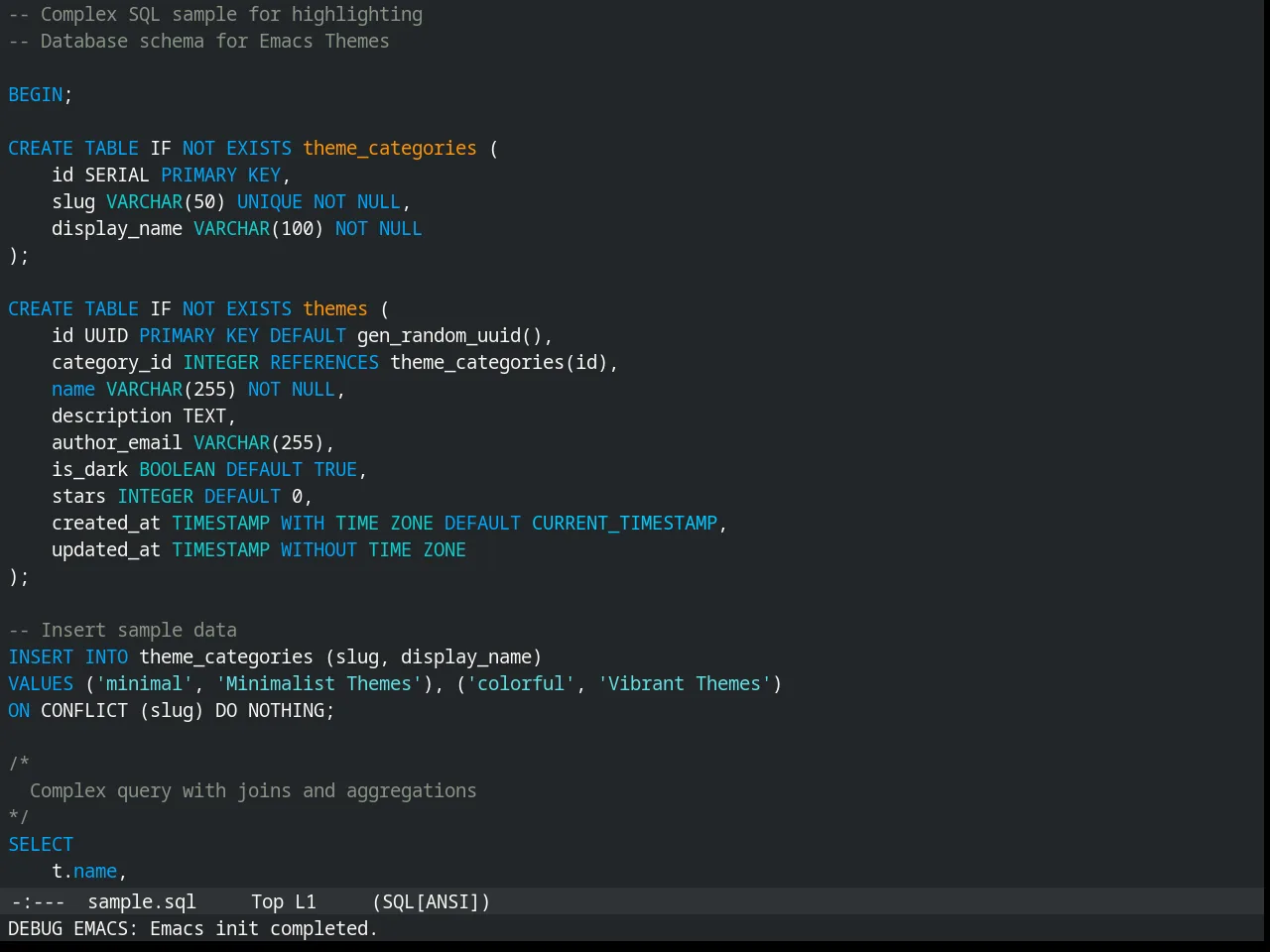Click t.name in the select list

point(84,872)
